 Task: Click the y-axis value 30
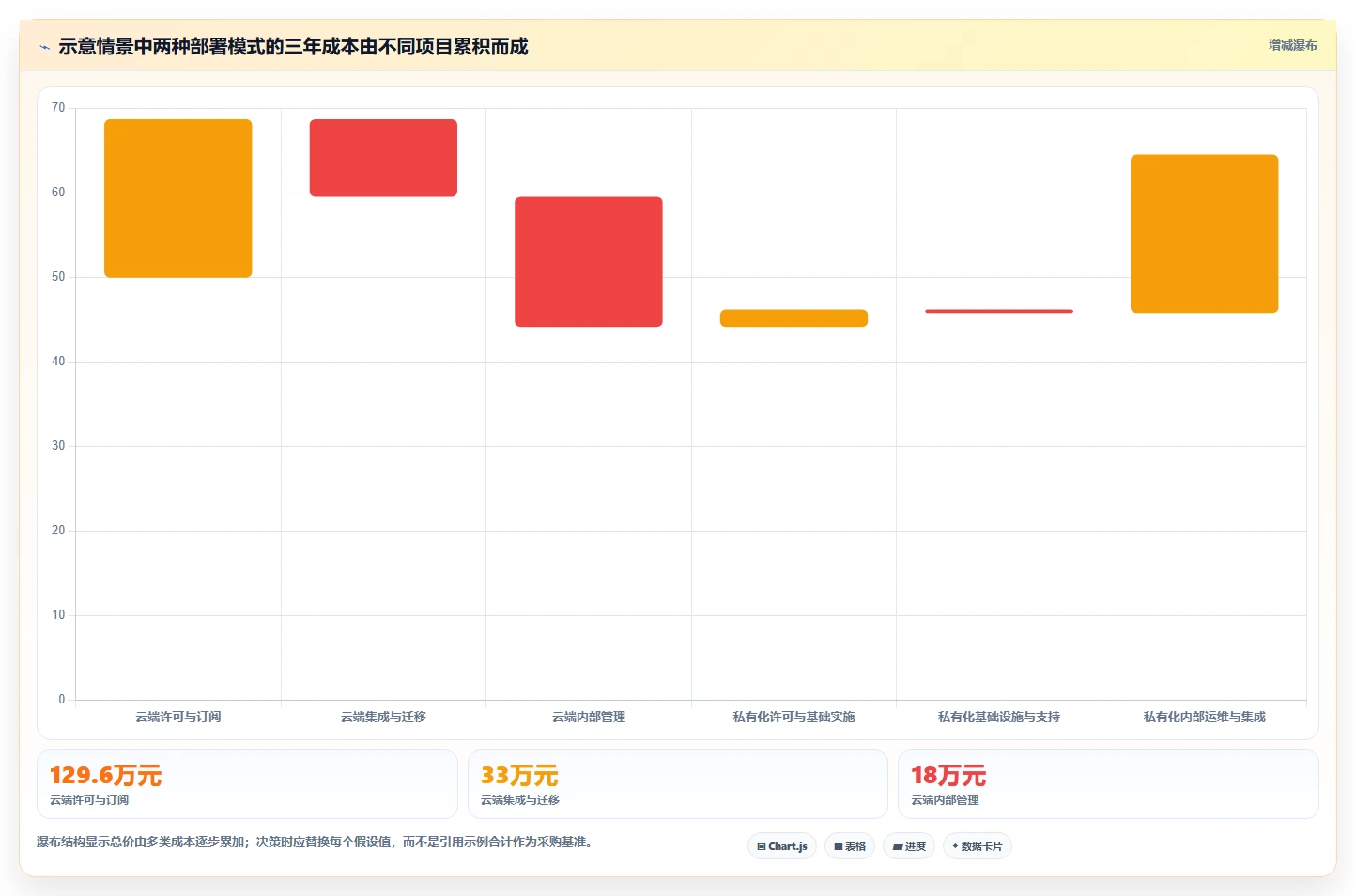[x=58, y=446]
